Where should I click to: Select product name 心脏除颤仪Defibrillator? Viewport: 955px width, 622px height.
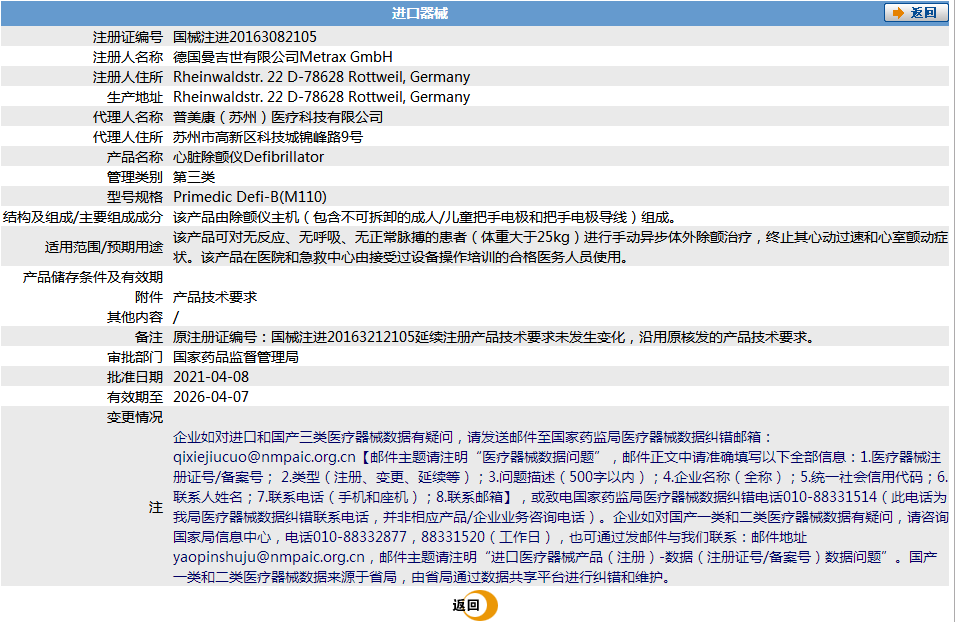click(x=248, y=157)
